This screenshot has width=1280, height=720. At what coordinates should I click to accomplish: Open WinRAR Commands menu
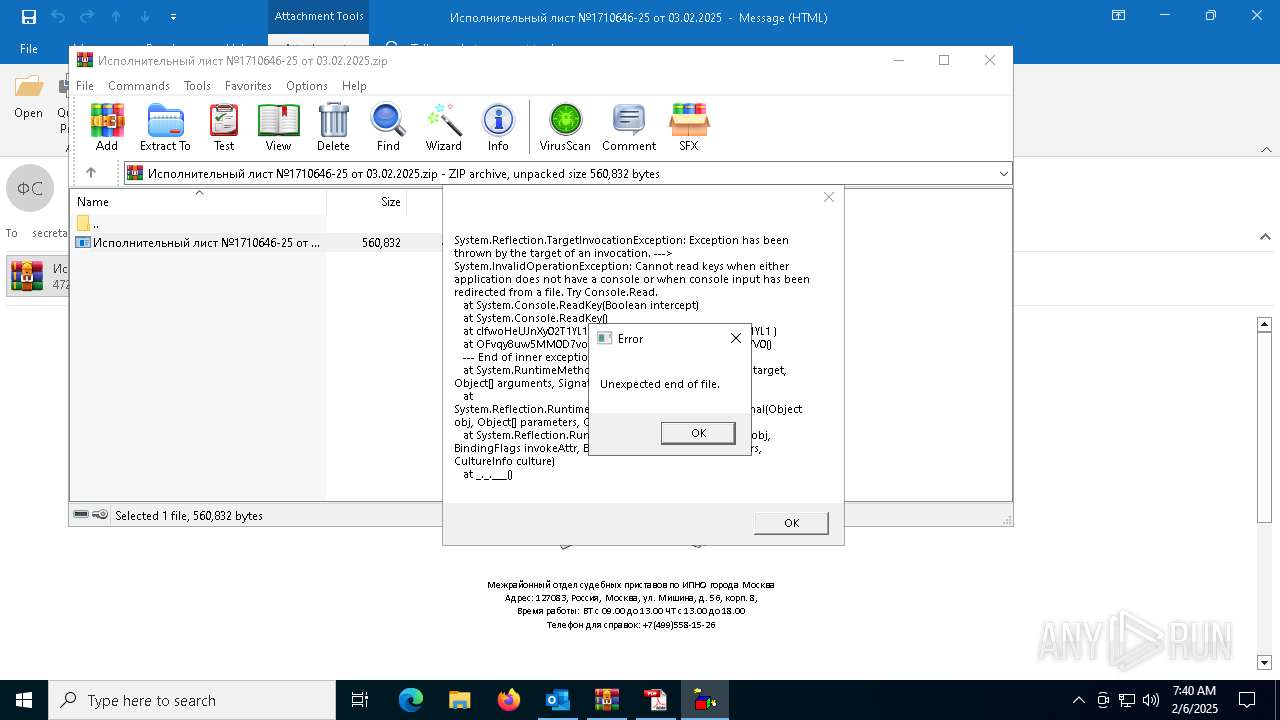point(139,86)
